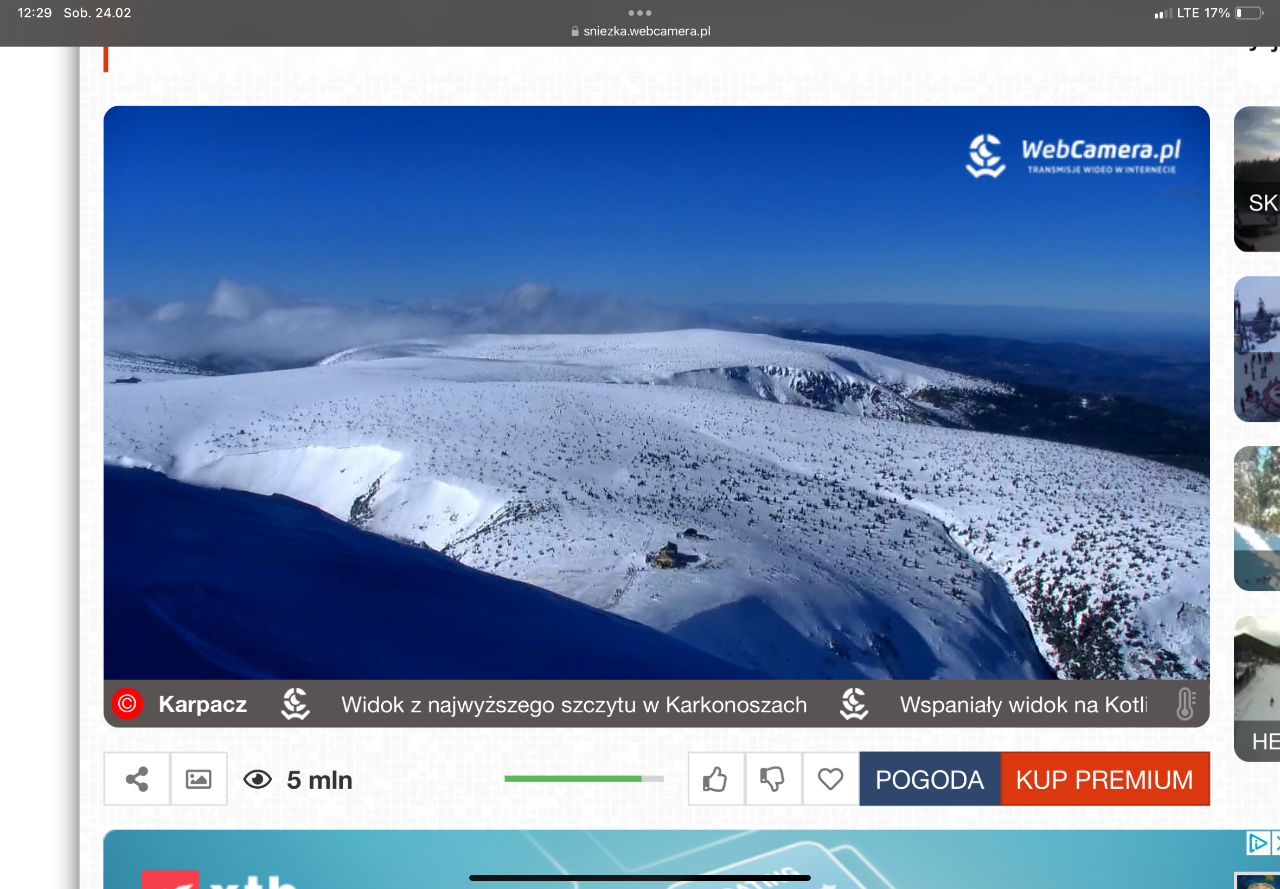The width and height of the screenshot is (1280, 889).
Task: Click the red copyright circle icon
Action: tap(127, 704)
